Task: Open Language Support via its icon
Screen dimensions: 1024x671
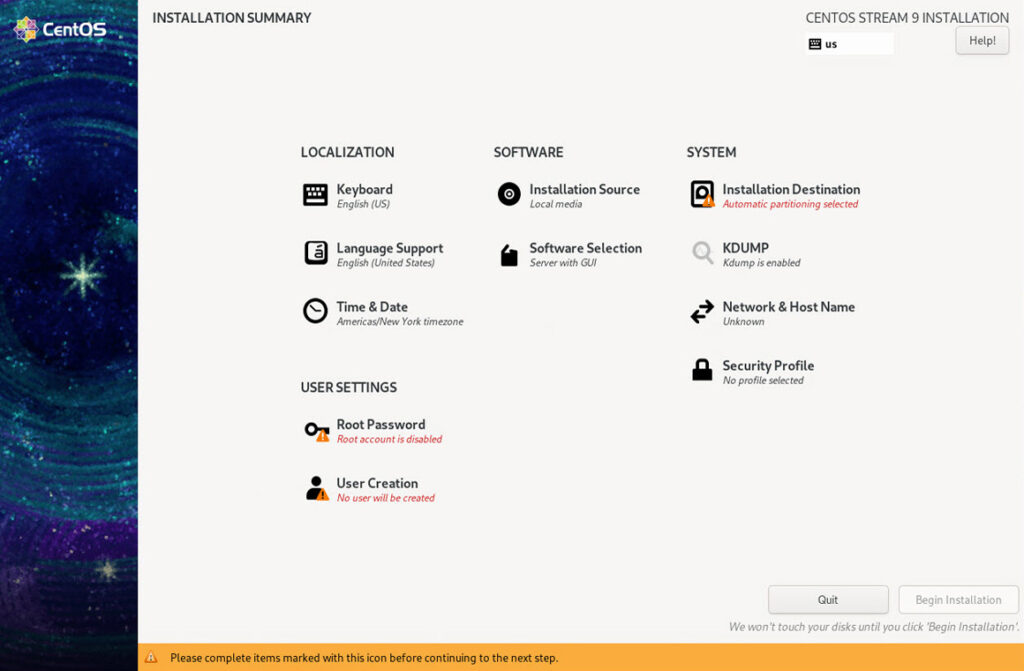Action: [315, 253]
